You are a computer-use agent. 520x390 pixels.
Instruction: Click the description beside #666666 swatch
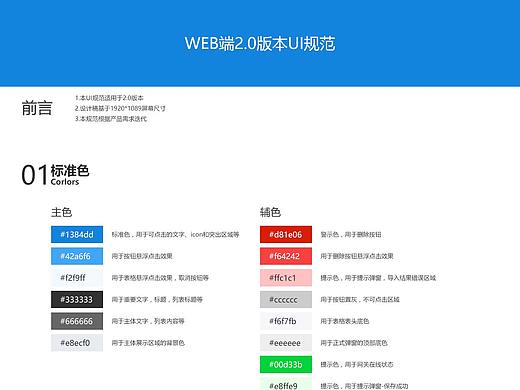tap(148, 321)
